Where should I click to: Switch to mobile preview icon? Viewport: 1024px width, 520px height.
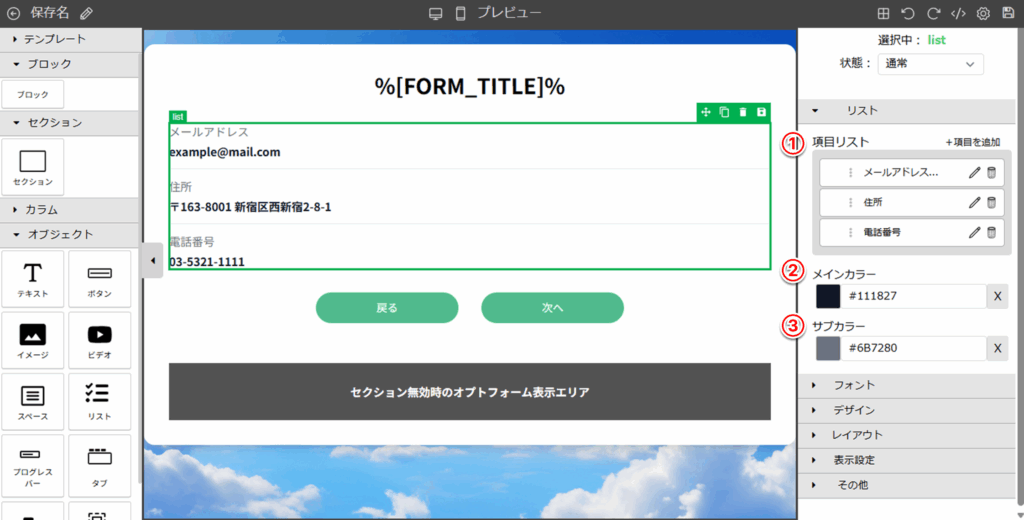(x=460, y=13)
